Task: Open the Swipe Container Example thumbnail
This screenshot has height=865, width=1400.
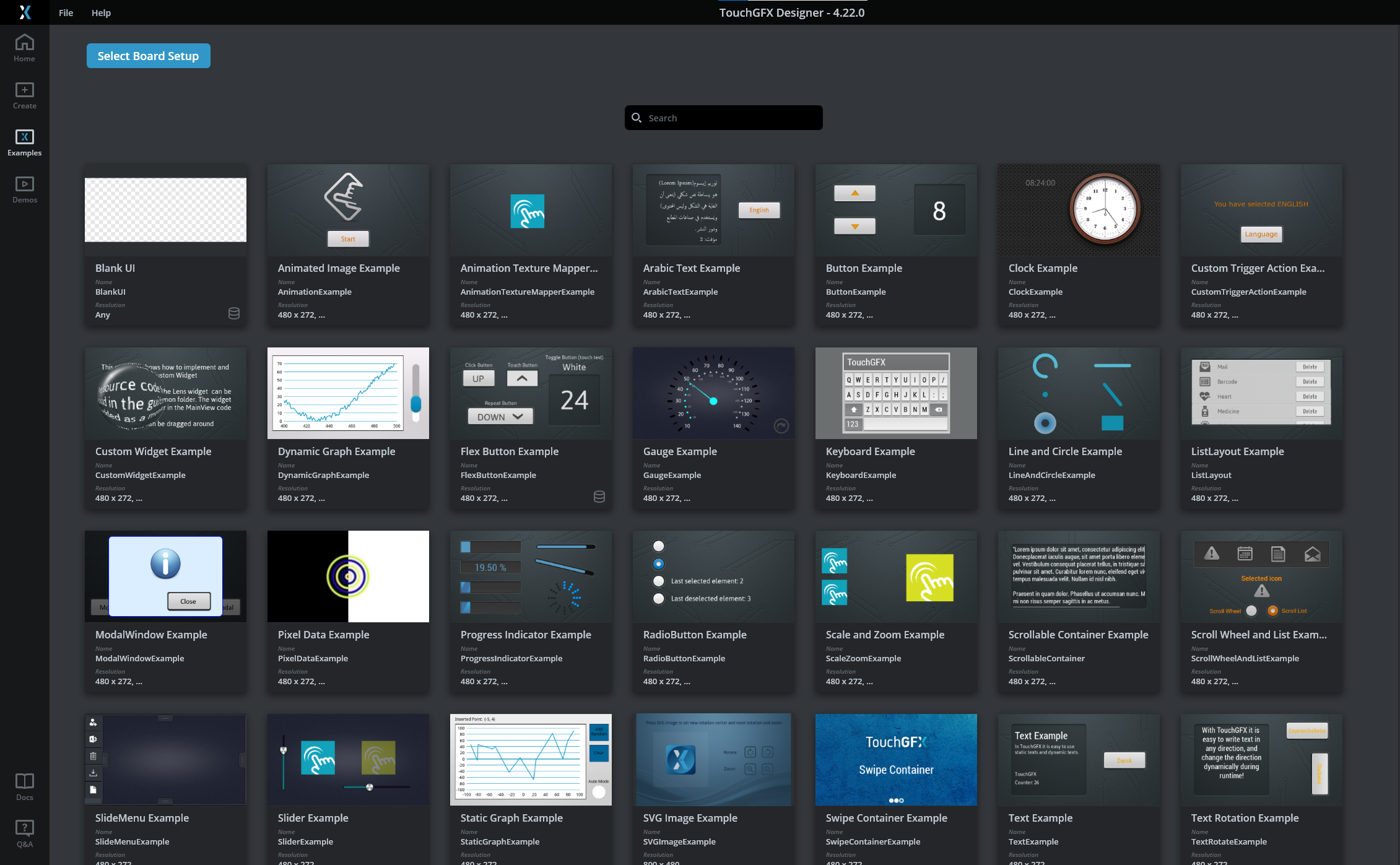Action: [896, 760]
